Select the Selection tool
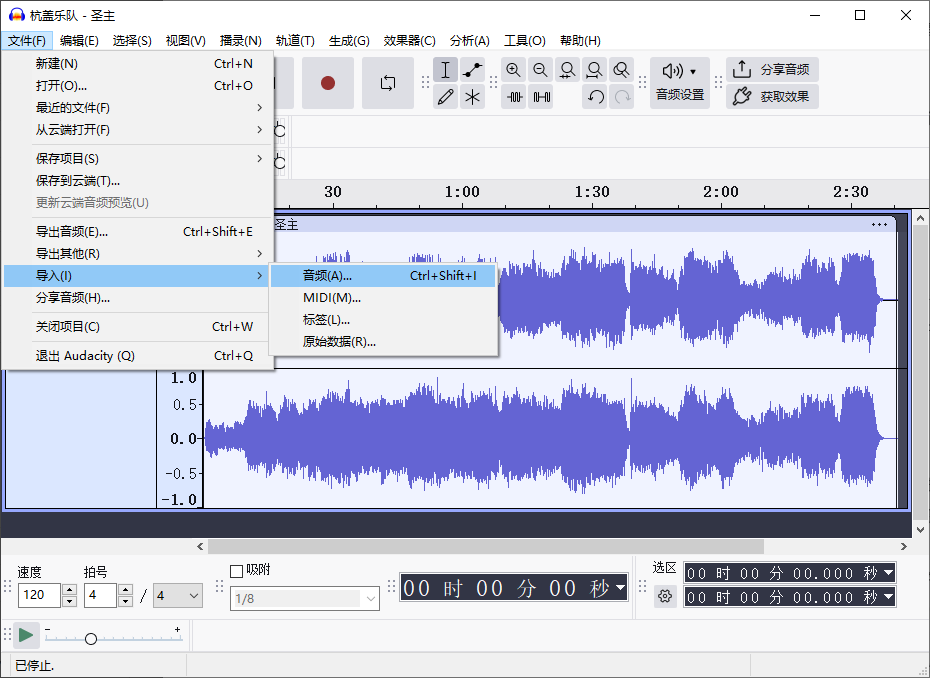The width and height of the screenshot is (930, 678). 445,70
